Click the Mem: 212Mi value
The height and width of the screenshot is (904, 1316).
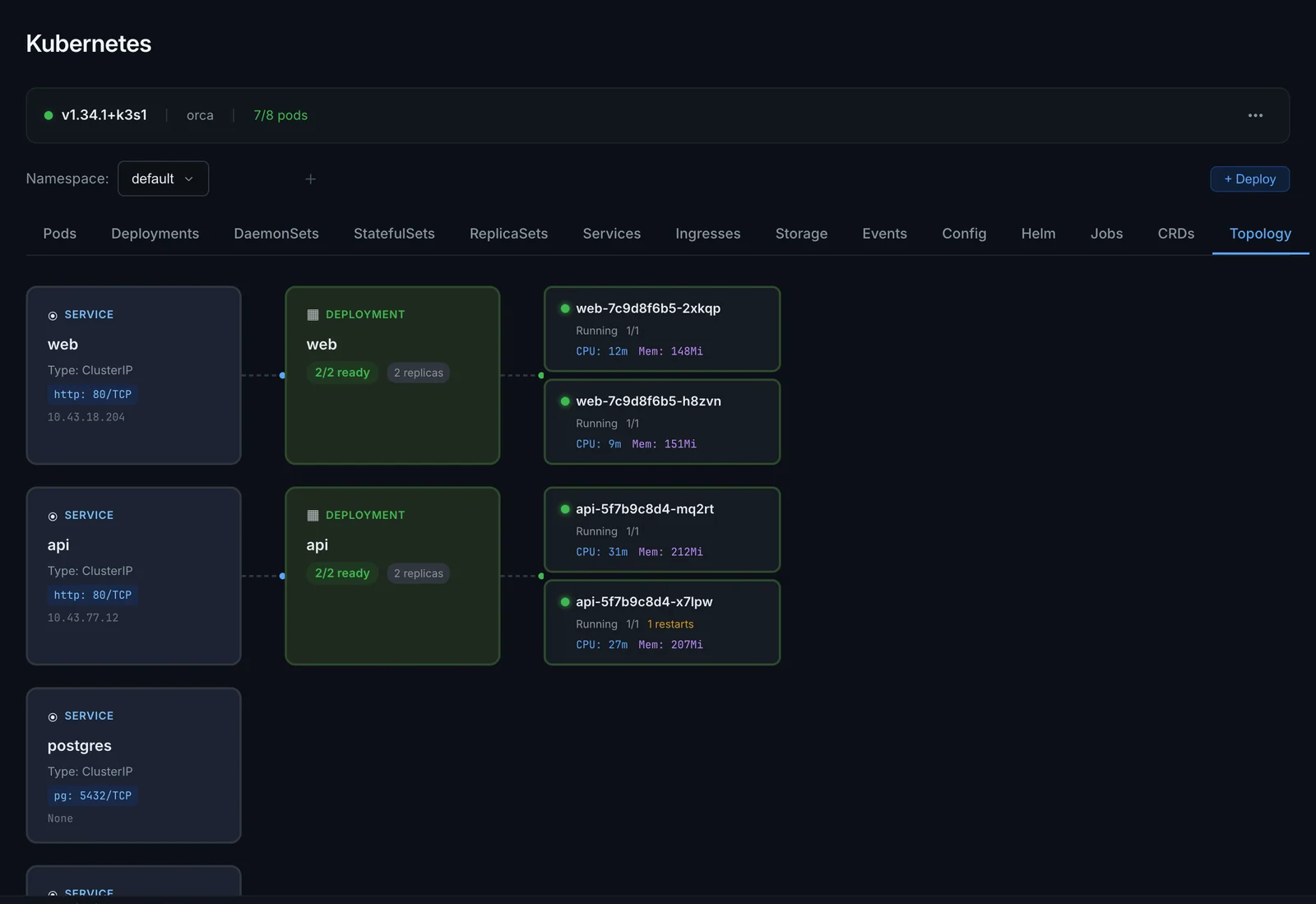pos(670,552)
